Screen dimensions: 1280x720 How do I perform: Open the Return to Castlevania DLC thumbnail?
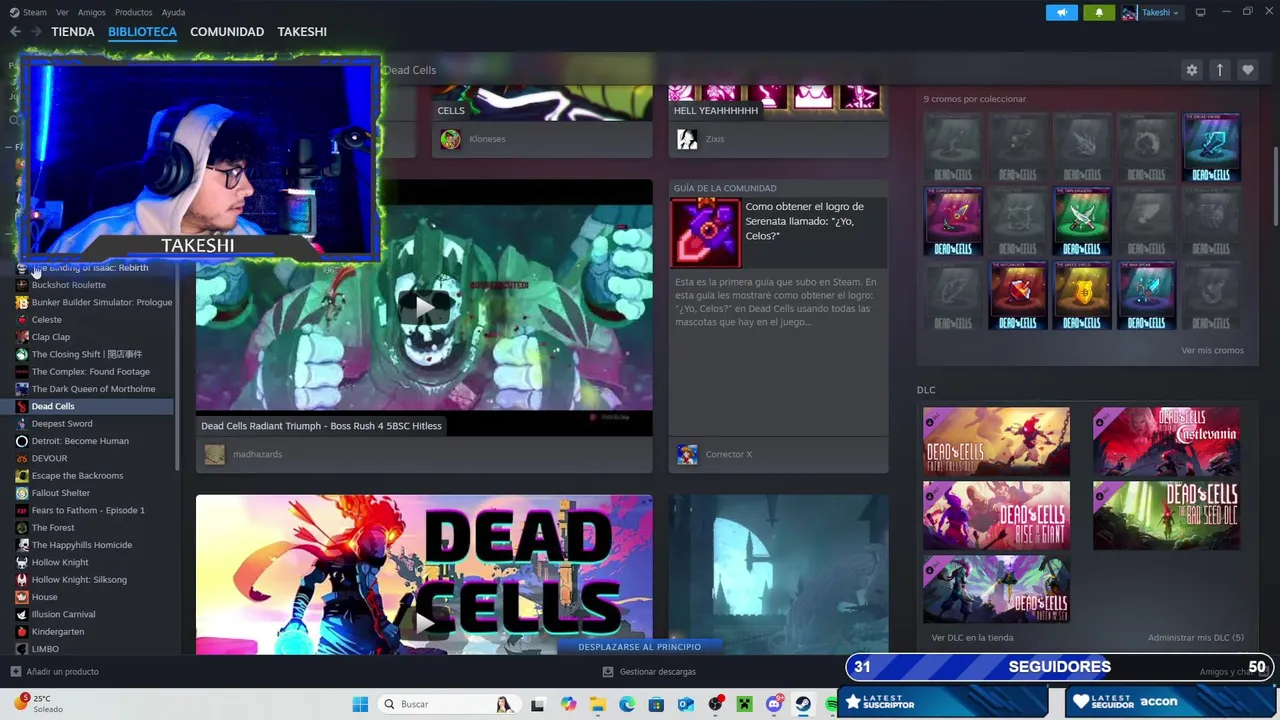tap(1166, 441)
